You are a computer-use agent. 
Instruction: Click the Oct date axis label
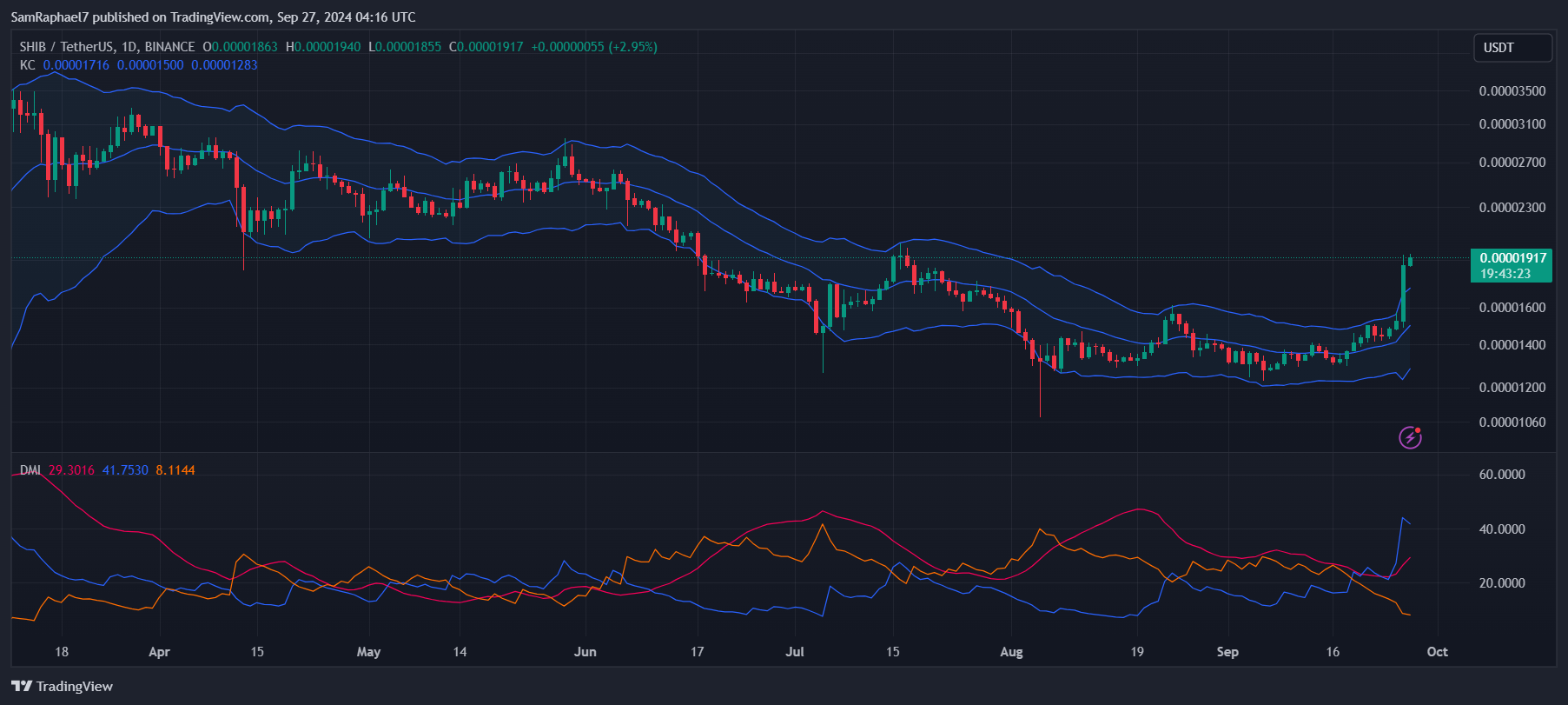pos(1438,652)
